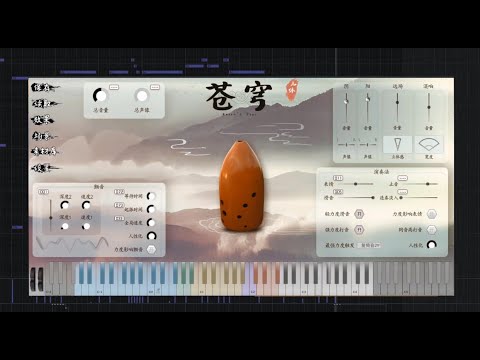The height and width of the screenshot is (360, 480).
Task: Click the 上音 horizontal slider
Action: pyautogui.click(x=420, y=184)
